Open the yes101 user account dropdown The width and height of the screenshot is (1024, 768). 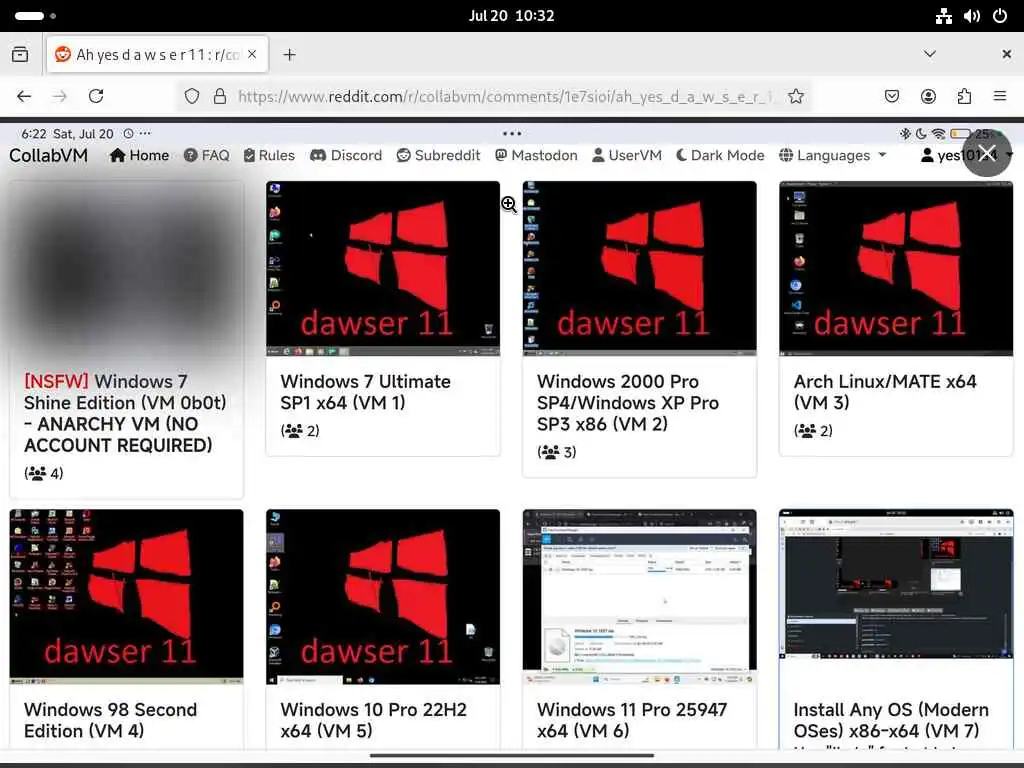click(x=966, y=155)
